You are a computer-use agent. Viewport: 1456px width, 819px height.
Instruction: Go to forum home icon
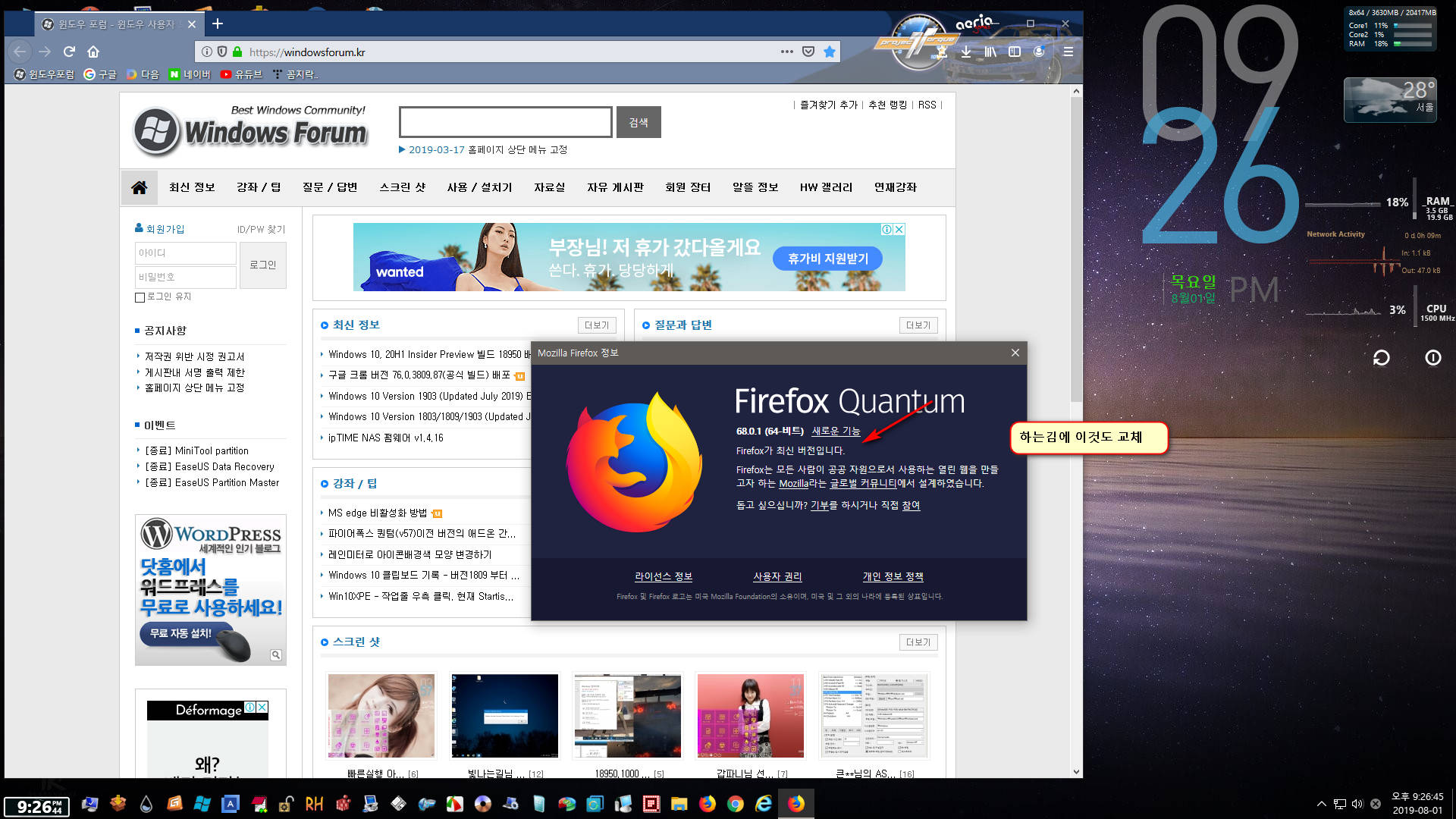[x=139, y=187]
